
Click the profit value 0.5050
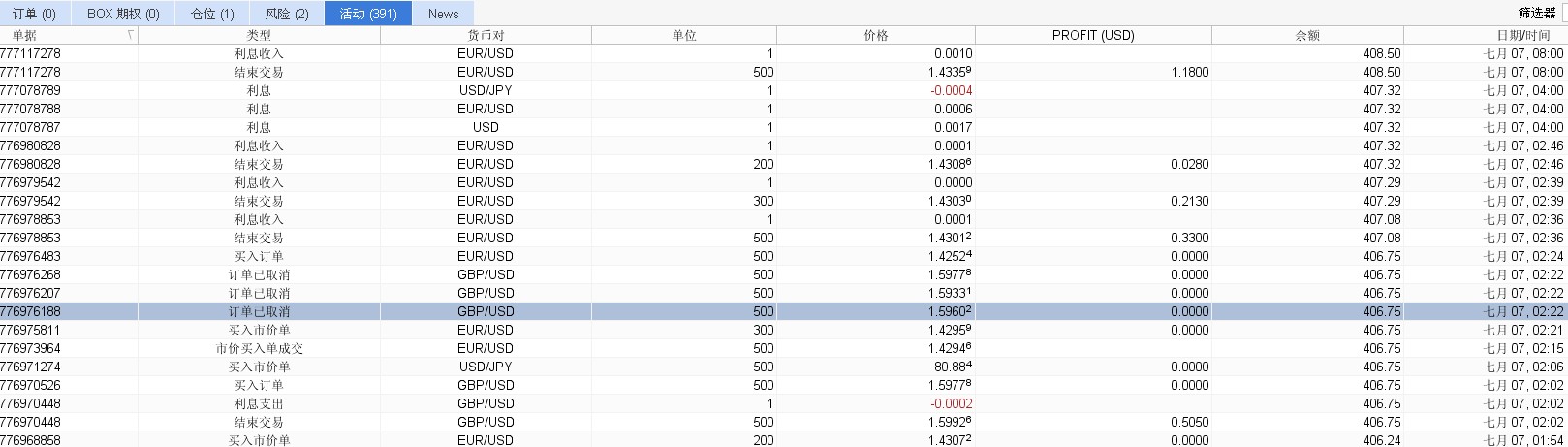coord(1189,422)
